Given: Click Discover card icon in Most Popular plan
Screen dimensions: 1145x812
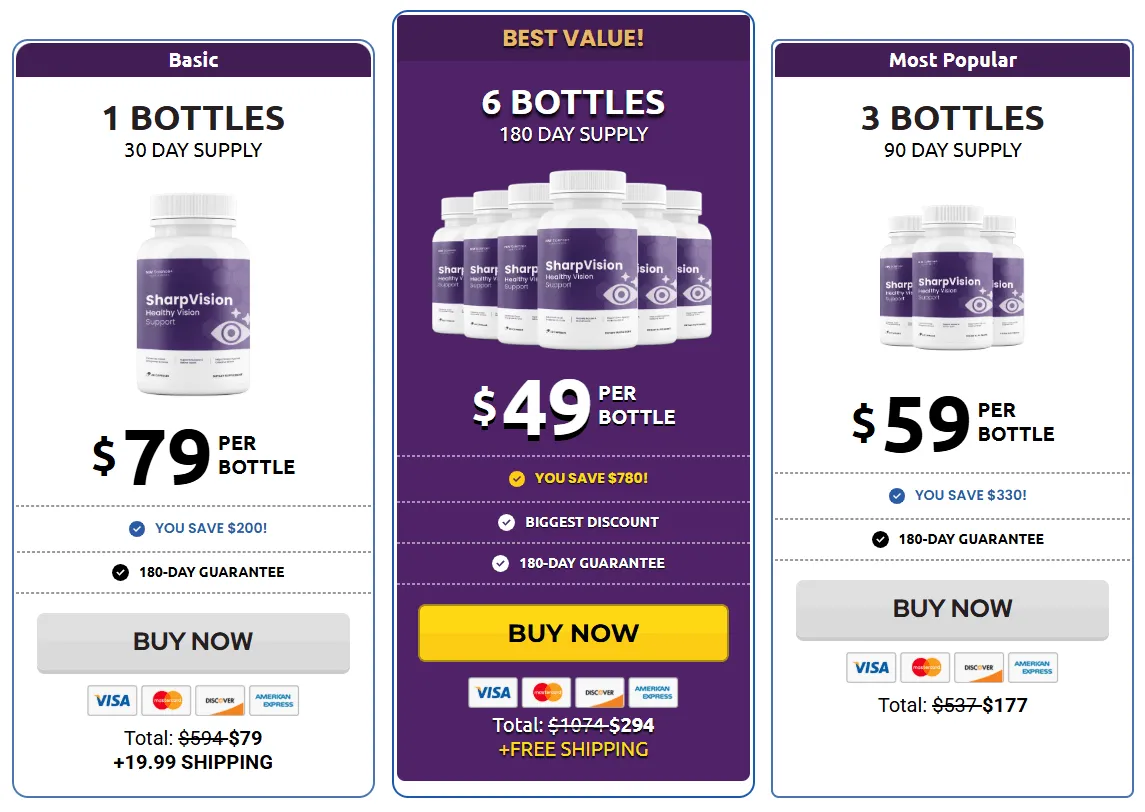Looking at the screenshot, I should tap(979, 668).
